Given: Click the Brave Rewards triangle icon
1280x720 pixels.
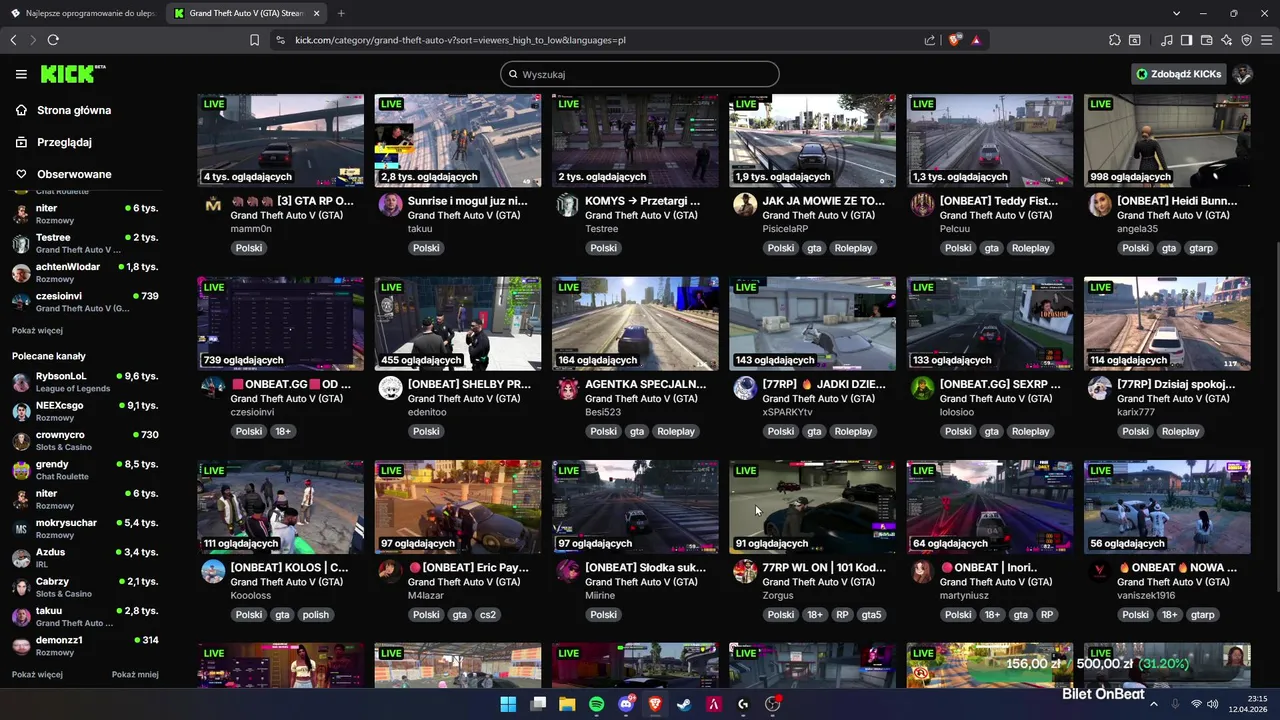Looking at the screenshot, I should (975, 40).
